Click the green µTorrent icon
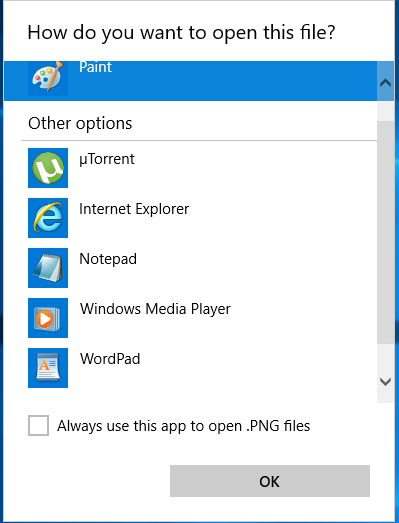This screenshot has width=399, height=523. 48,168
